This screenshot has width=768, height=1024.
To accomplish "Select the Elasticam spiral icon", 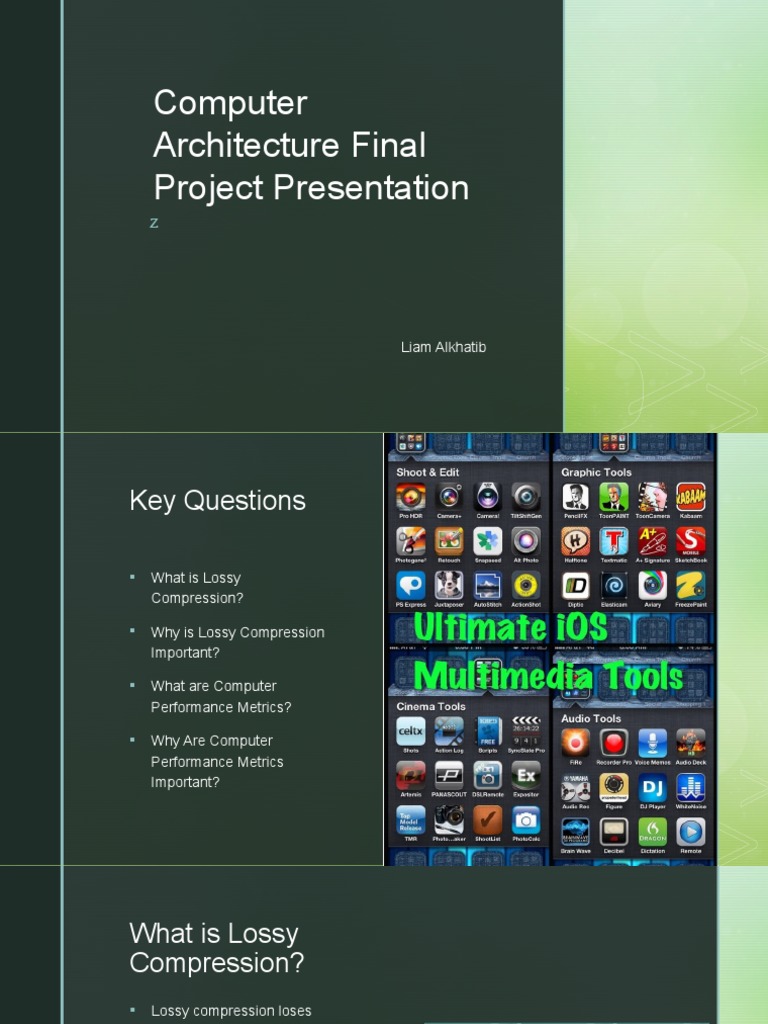I will click(614, 586).
